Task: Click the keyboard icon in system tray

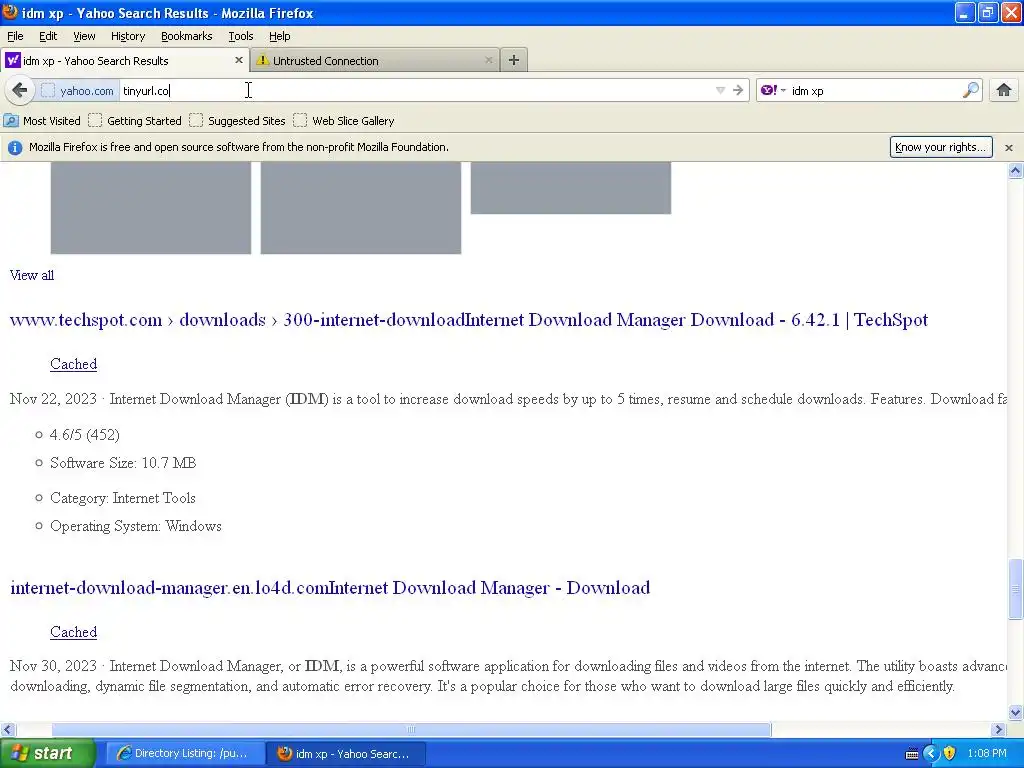Action: (x=912, y=754)
